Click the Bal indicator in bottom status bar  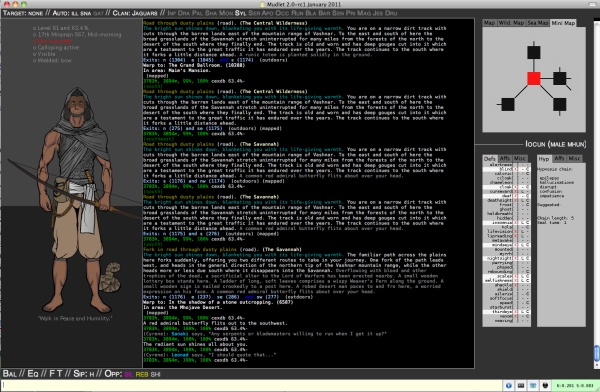pyautogui.click(x=10, y=374)
